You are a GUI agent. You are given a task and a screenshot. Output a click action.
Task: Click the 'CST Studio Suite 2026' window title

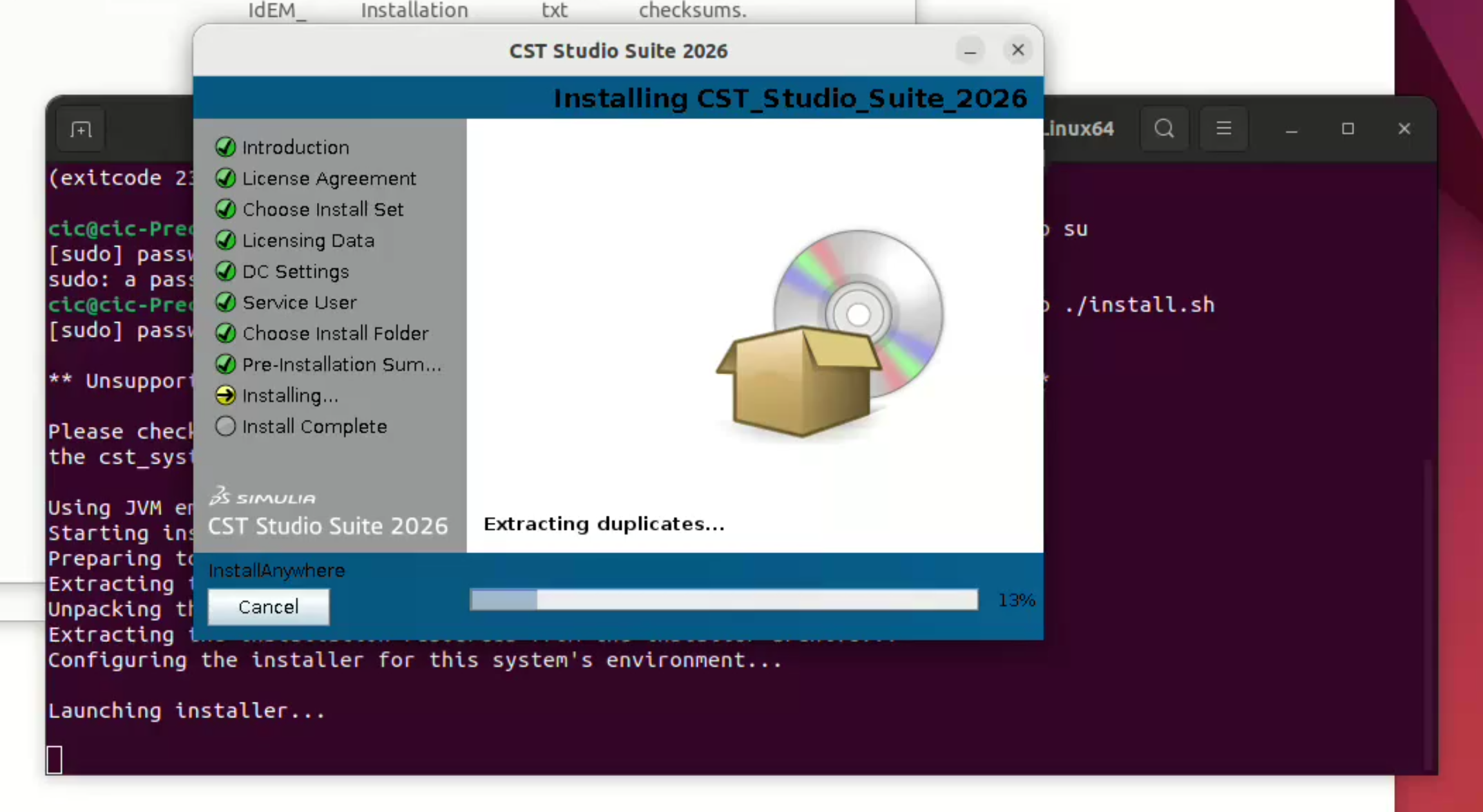click(618, 51)
